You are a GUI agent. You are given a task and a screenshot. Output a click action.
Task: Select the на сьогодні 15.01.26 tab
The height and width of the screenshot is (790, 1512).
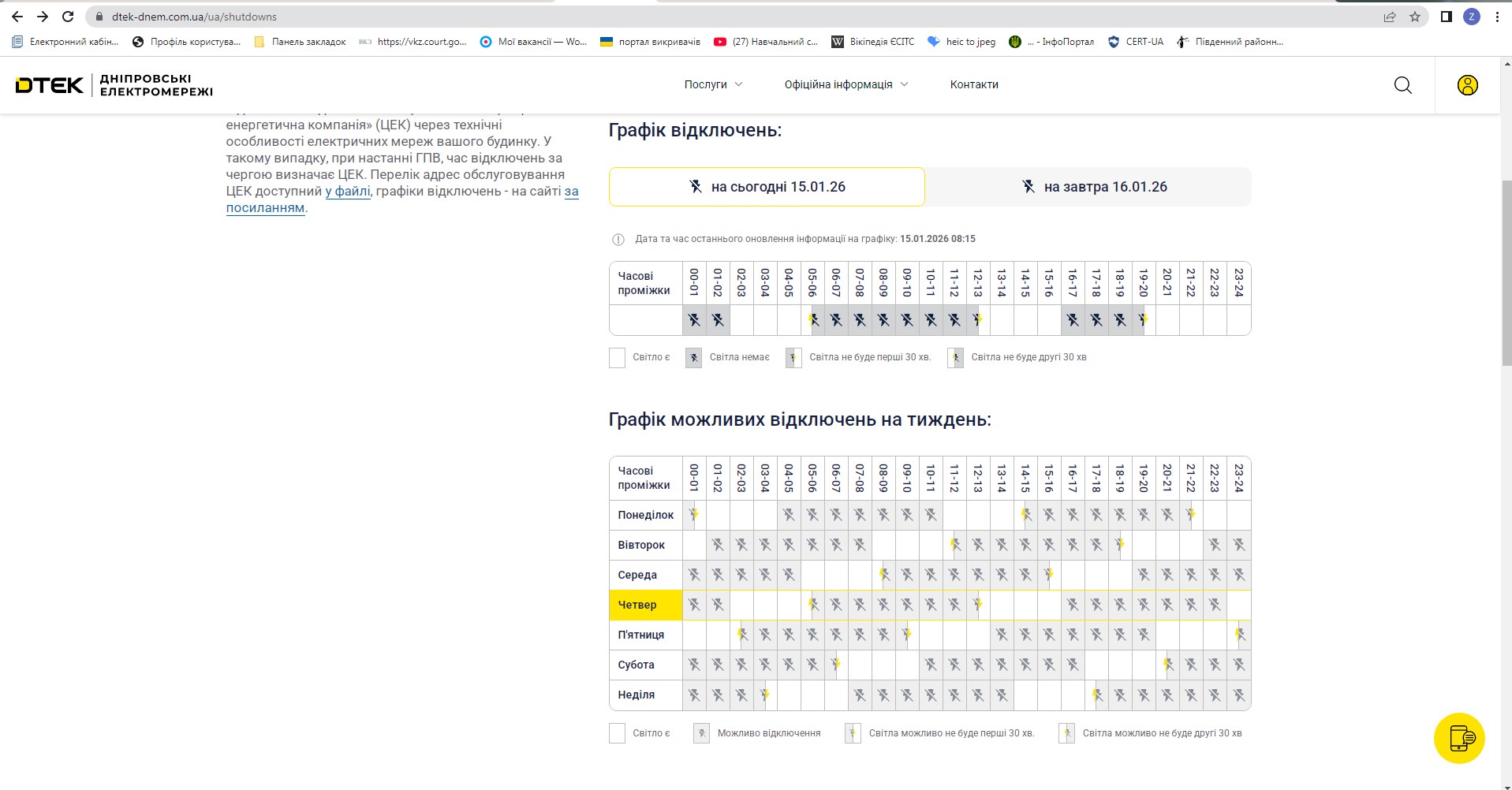(767, 187)
